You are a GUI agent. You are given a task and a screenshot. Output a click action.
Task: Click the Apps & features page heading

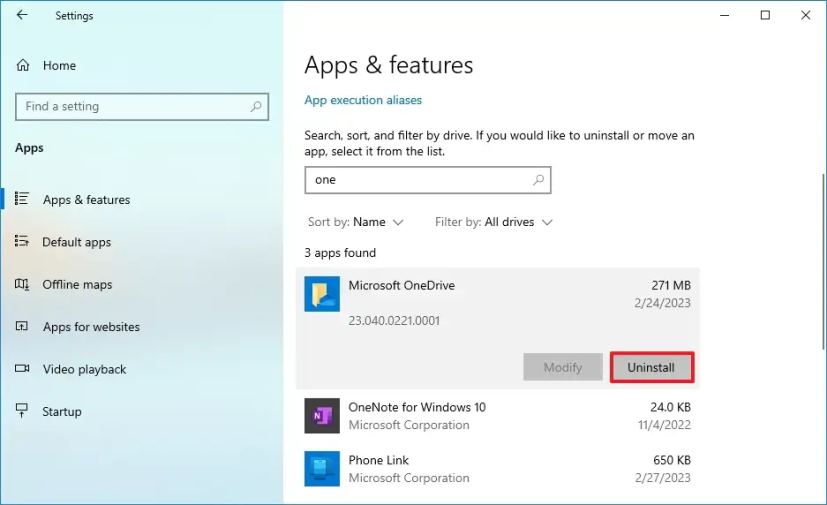pyautogui.click(x=389, y=65)
